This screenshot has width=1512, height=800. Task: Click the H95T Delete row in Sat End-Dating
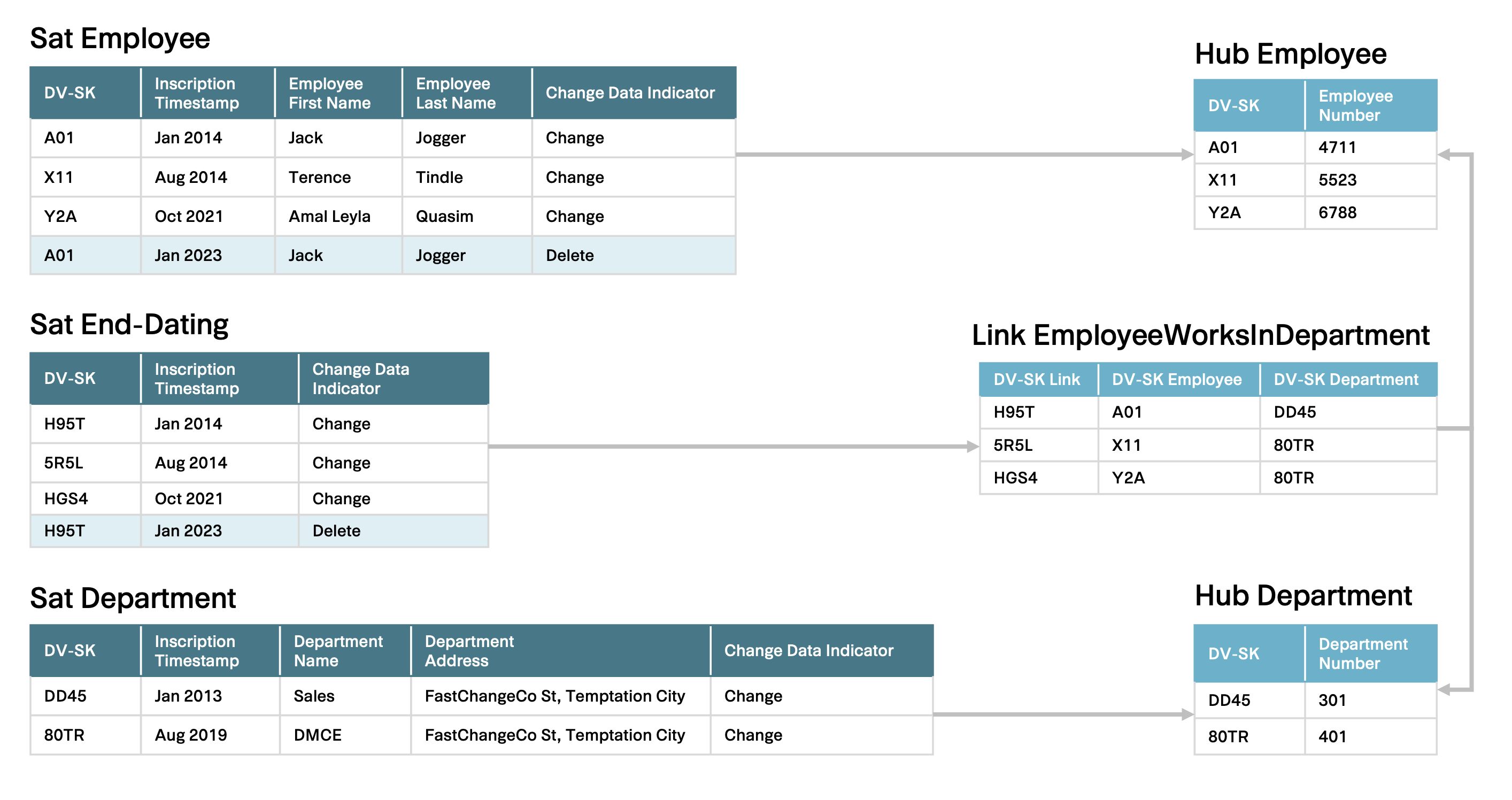258,530
